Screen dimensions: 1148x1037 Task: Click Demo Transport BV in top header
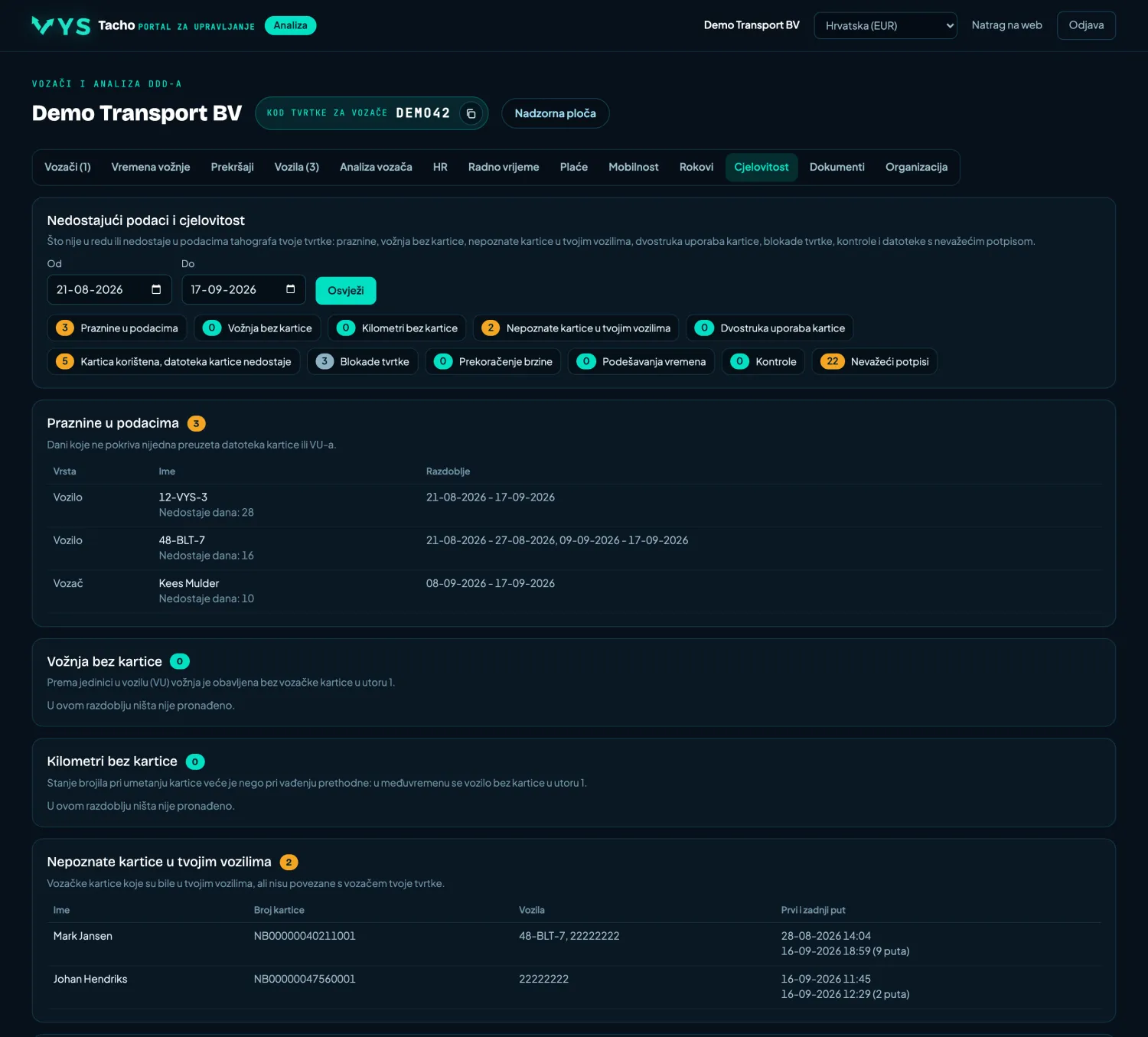click(752, 25)
